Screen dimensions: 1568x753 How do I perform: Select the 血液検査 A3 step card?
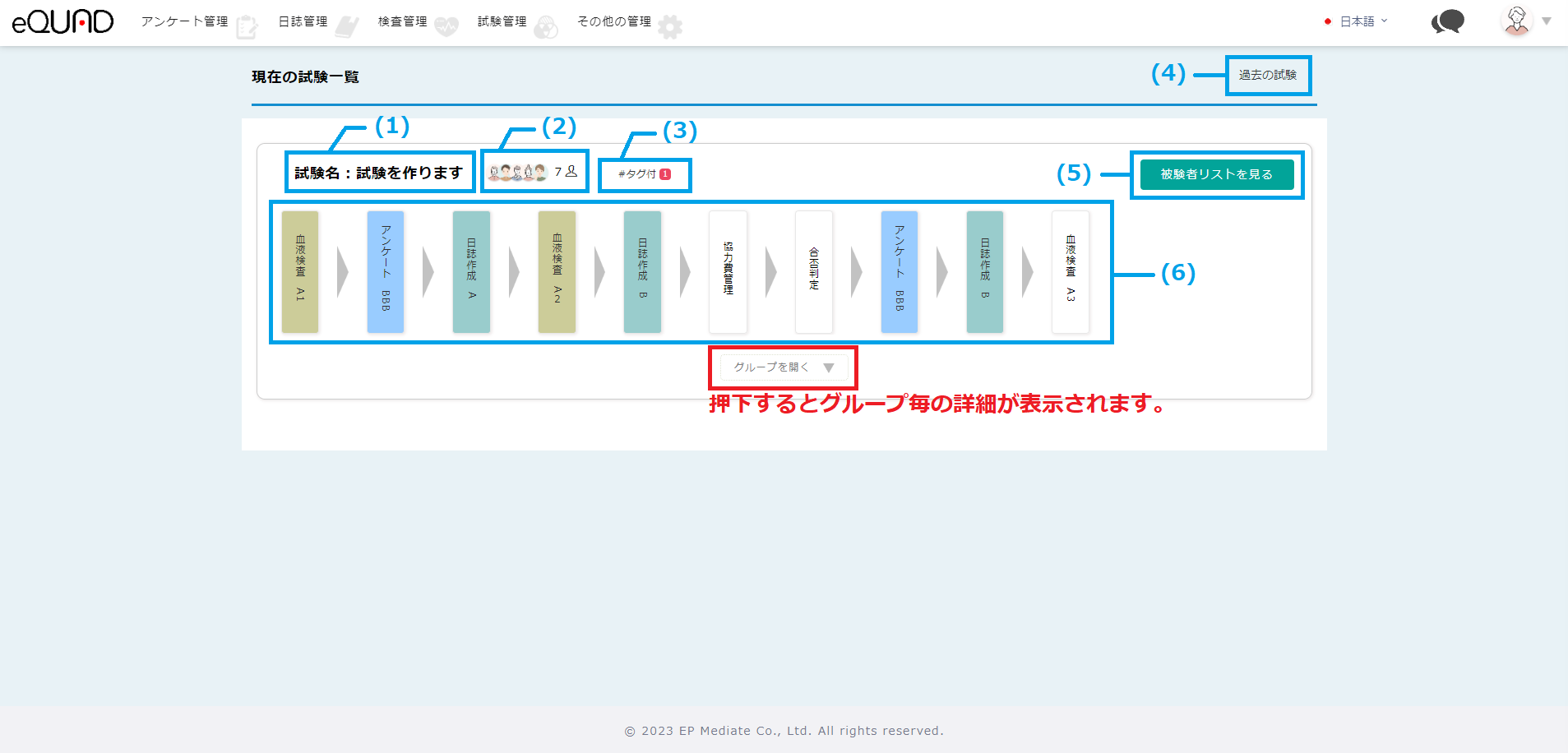1071,272
